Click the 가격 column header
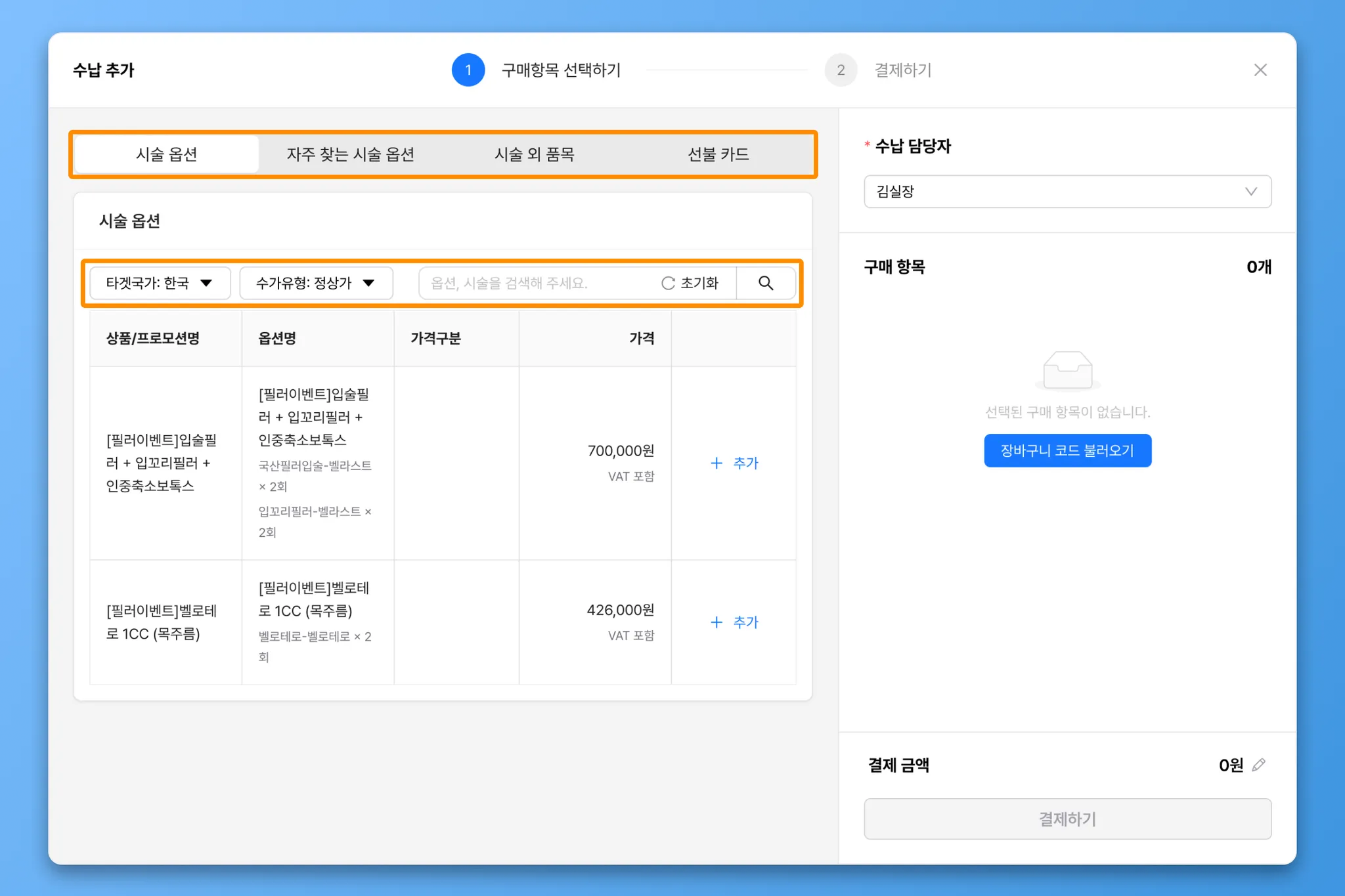This screenshot has height=896, width=1345. click(x=641, y=338)
